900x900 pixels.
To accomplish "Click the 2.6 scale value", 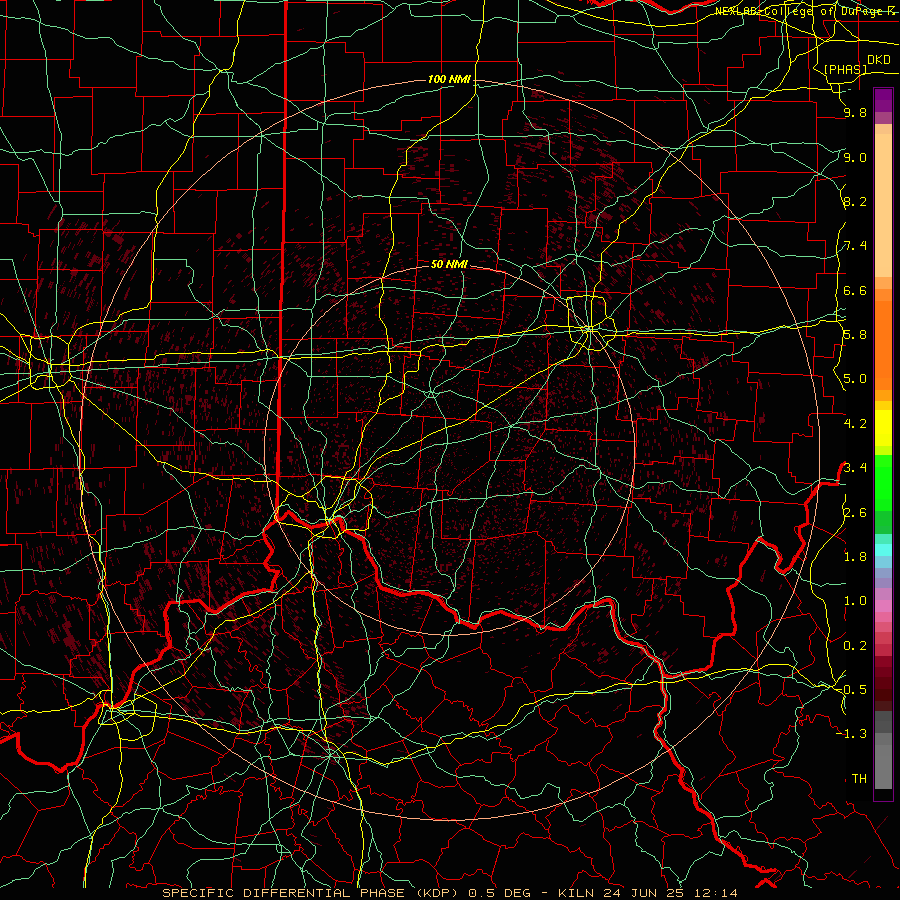I will coord(855,512).
